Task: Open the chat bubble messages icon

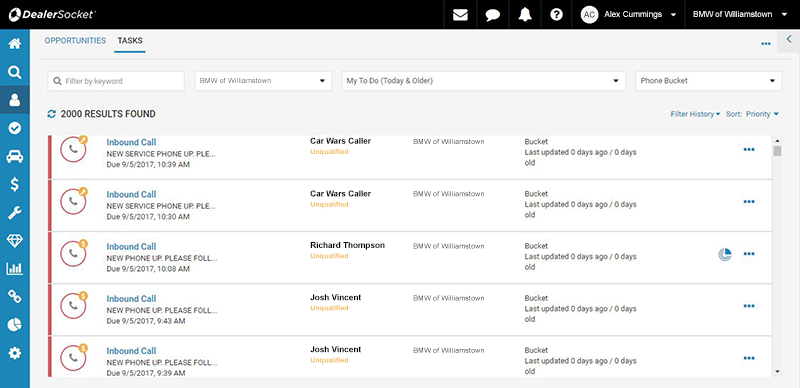Action: click(x=492, y=15)
